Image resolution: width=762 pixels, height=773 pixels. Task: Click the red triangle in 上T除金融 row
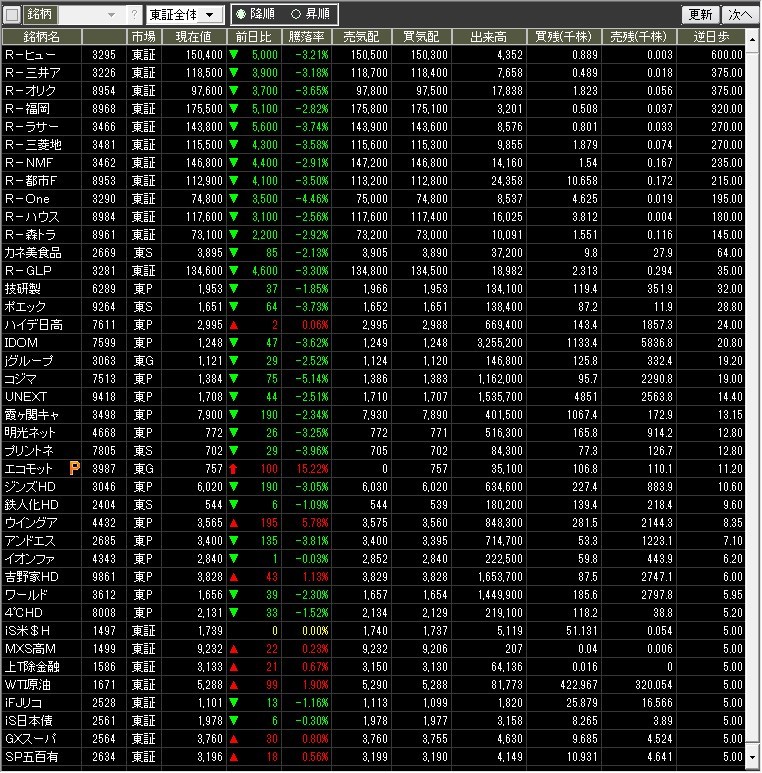click(234, 668)
